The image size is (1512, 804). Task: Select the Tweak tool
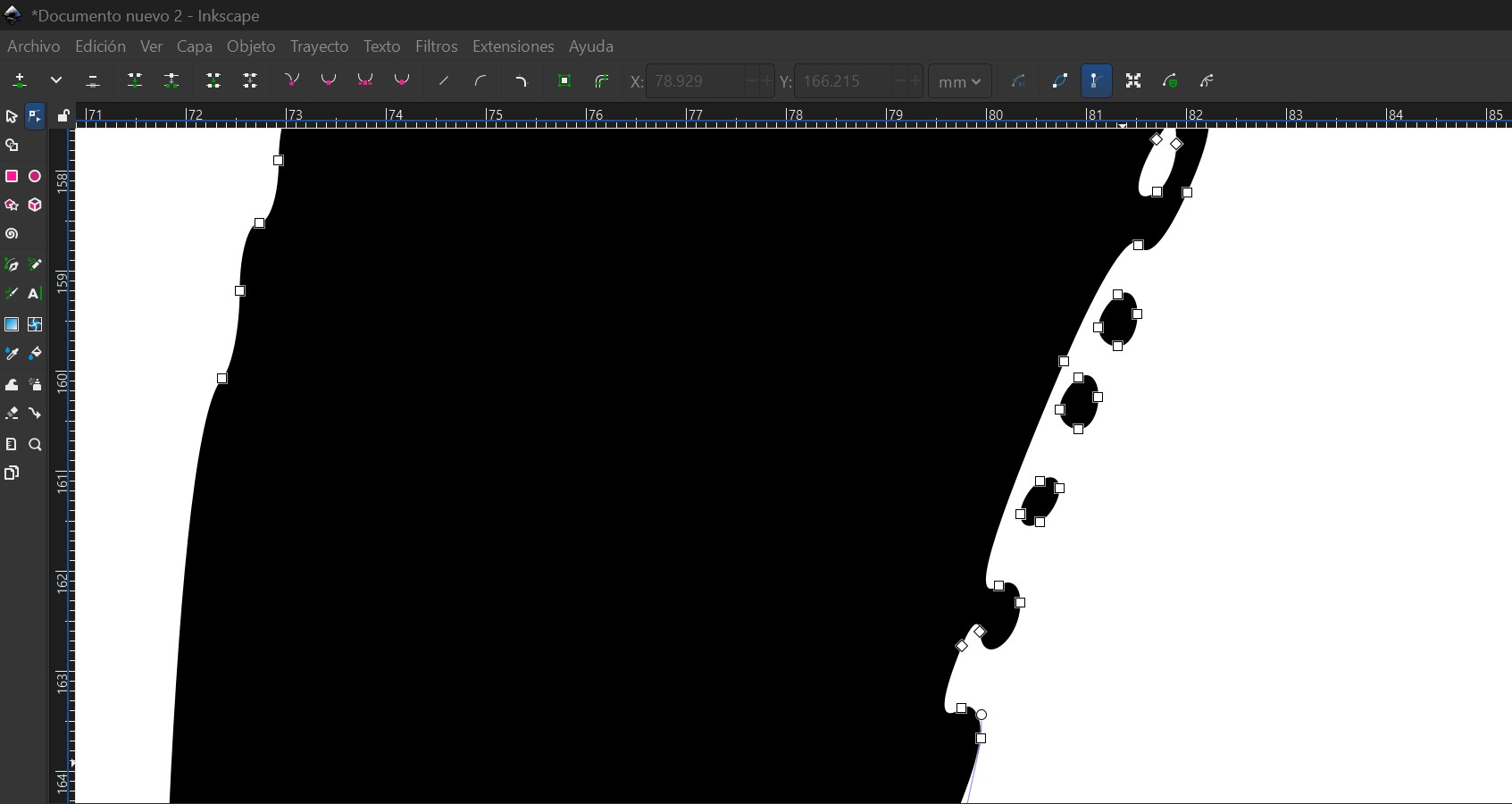tap(12, 385)
